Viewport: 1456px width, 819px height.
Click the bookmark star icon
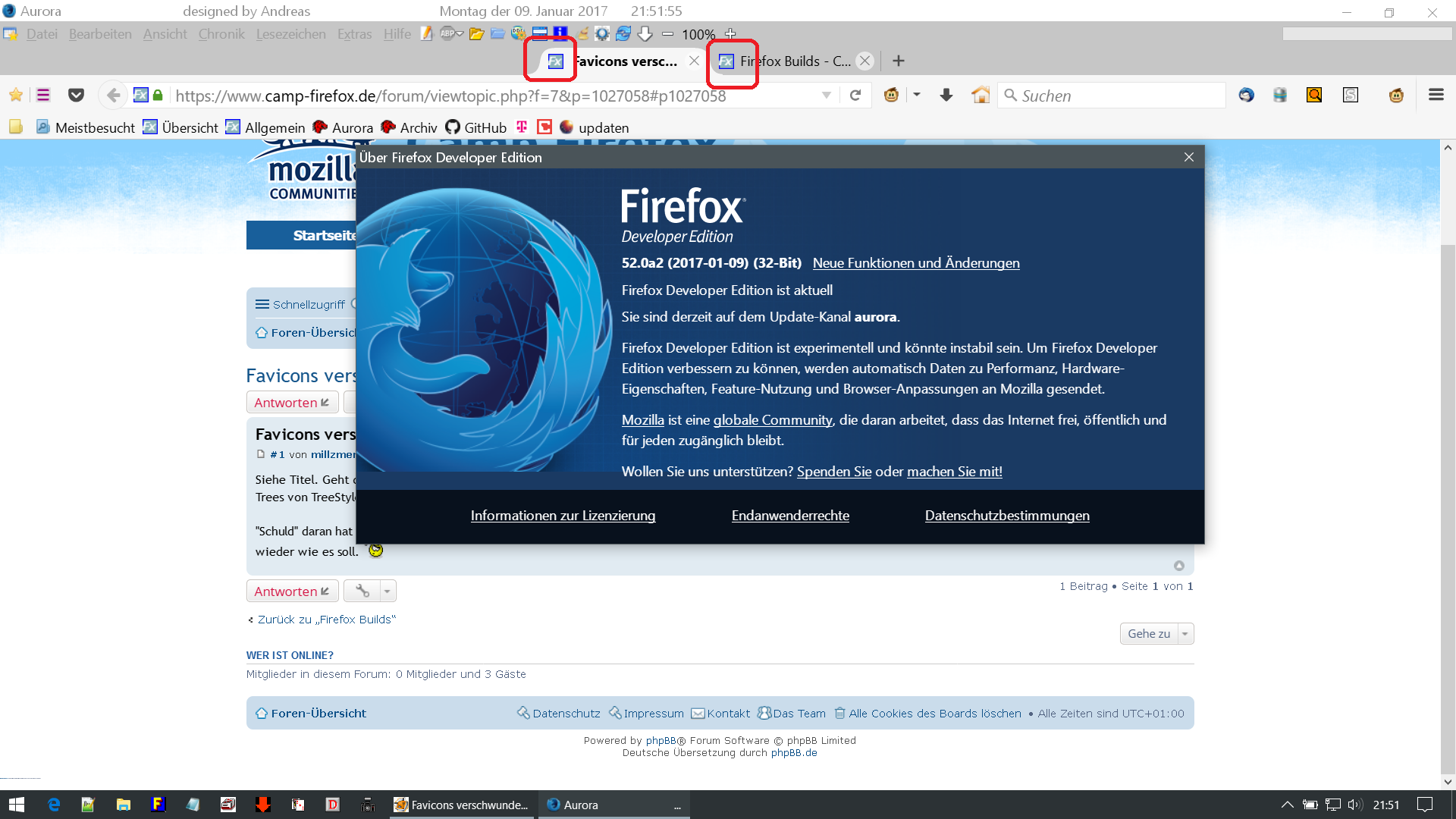coord(15,96)
